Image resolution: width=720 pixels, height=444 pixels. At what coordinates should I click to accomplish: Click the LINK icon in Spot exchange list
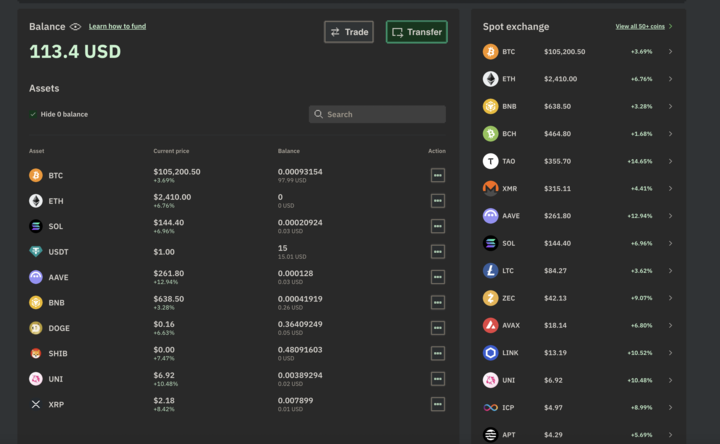tap(490, 353)
